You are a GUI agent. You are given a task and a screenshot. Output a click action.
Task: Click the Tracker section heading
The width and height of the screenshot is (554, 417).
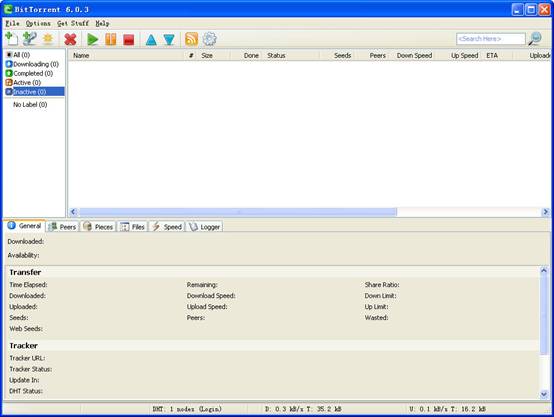pyautogui.click(x=23, y=346)
